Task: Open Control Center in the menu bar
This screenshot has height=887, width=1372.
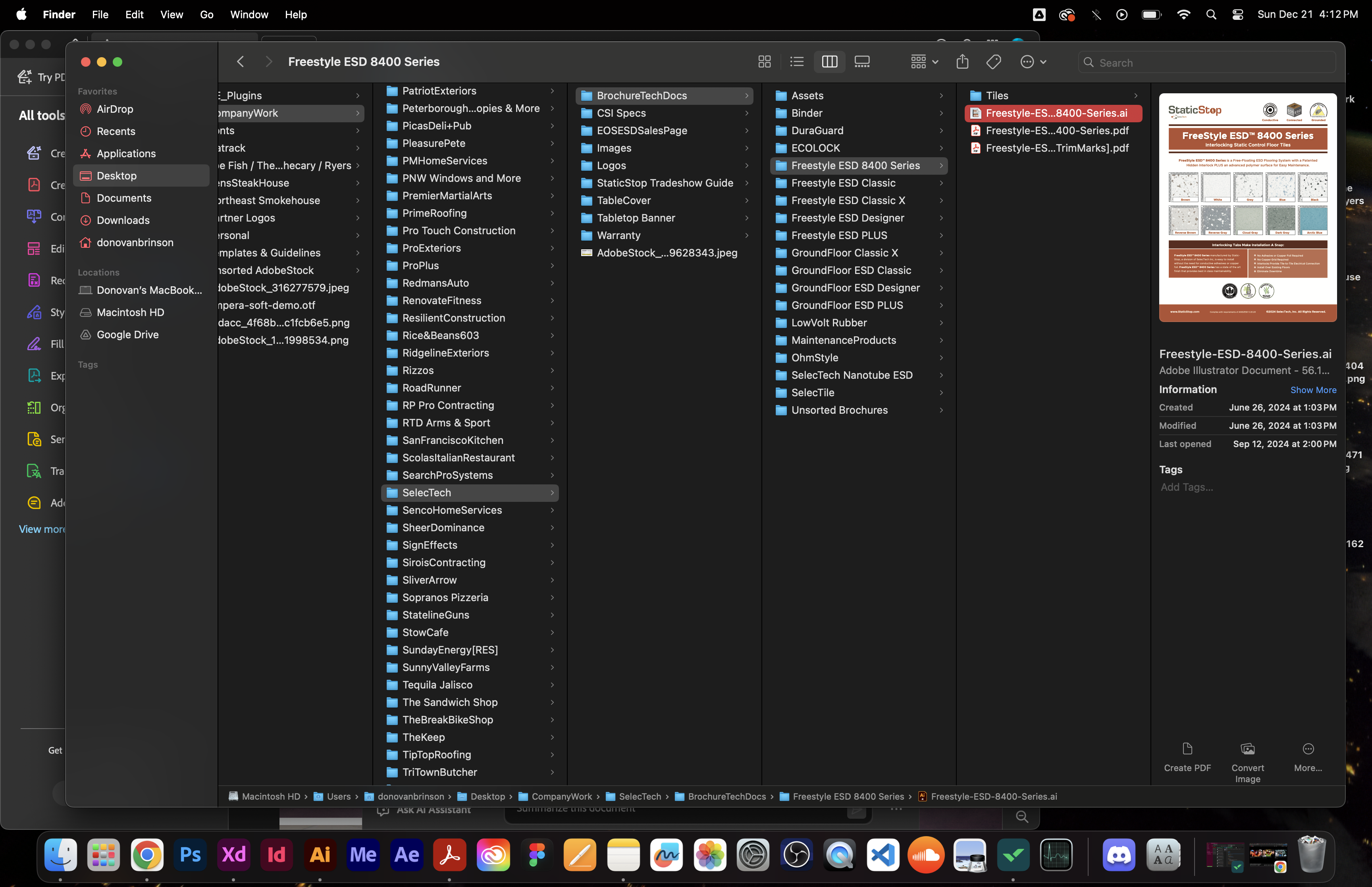Action: tap(1237, 14)
